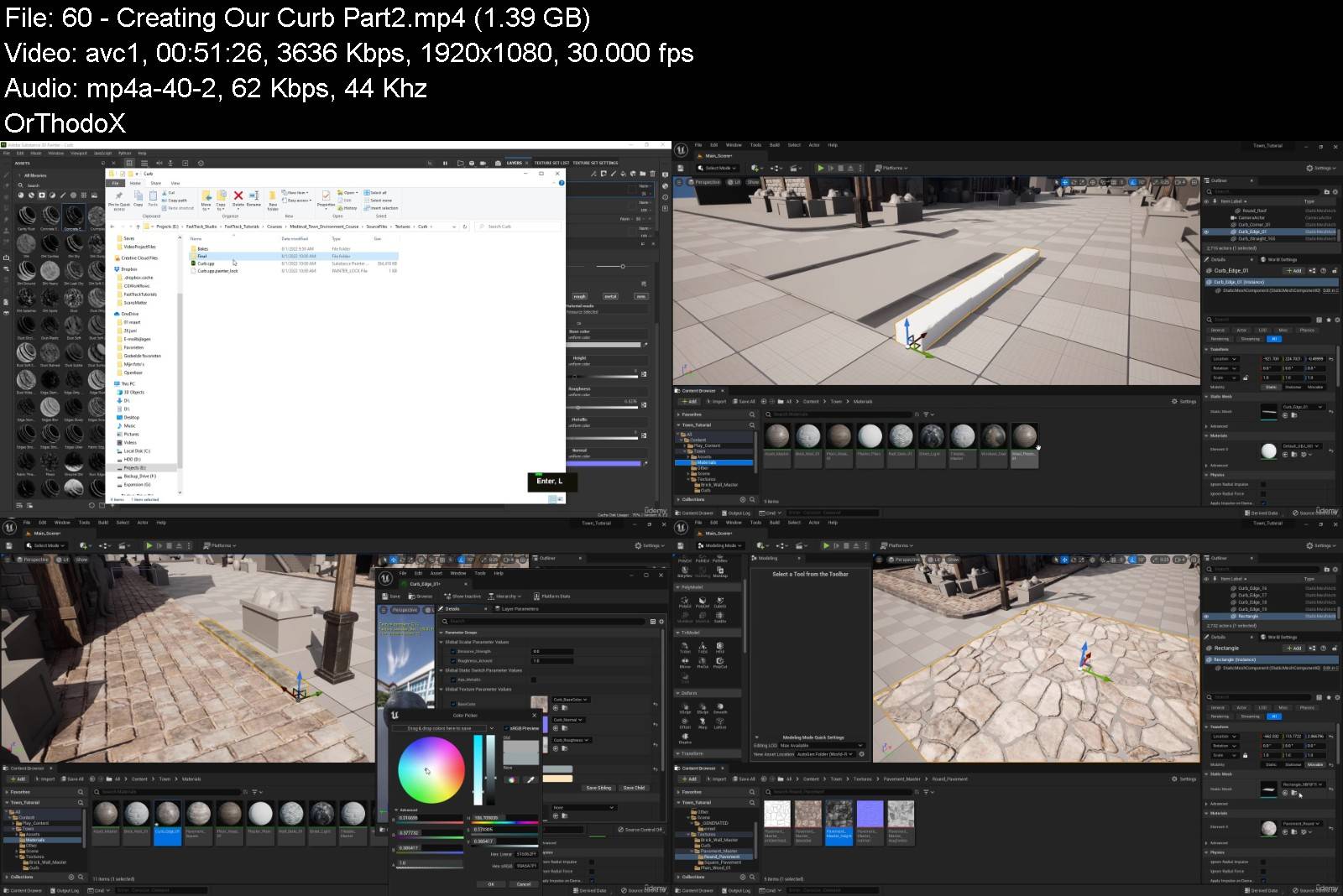
Task: Open the Curb_Normal texture dropdown
Action: 568,720
